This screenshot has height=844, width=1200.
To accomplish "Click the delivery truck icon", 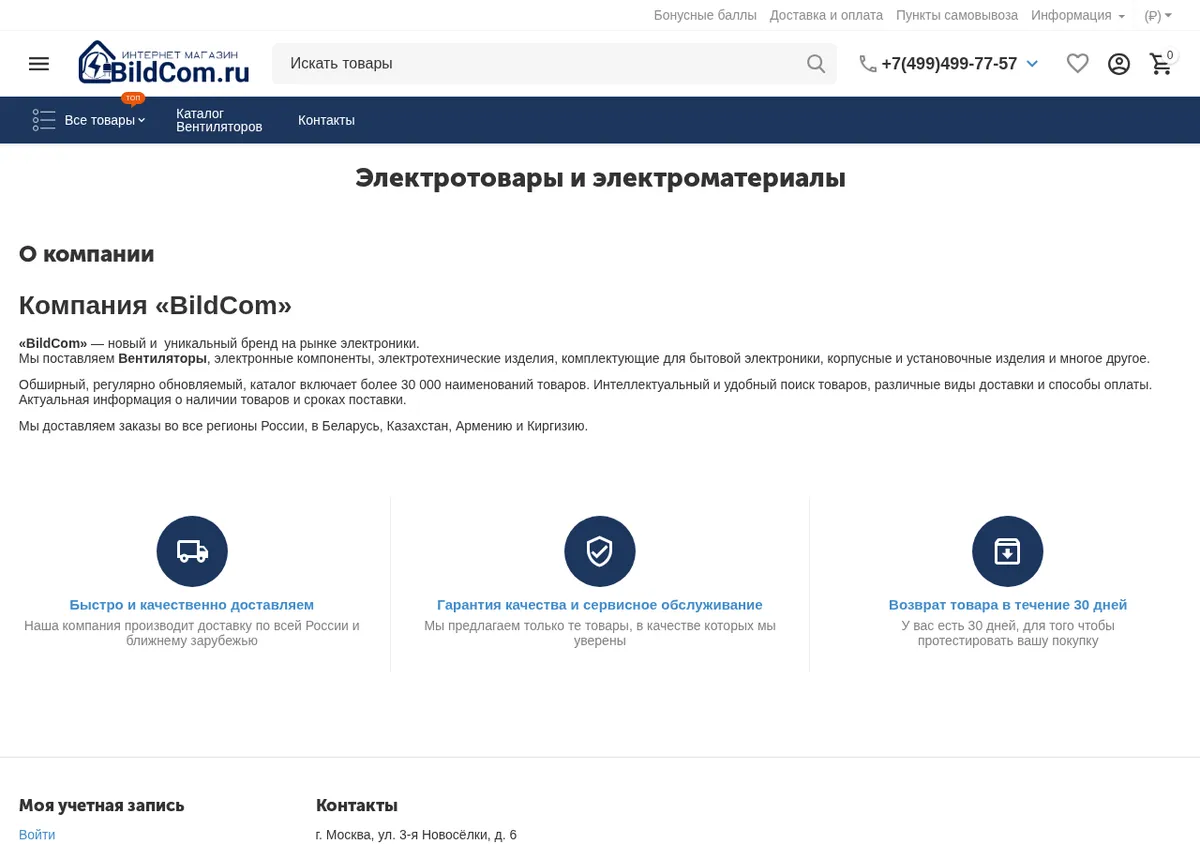I will point(192,551).
